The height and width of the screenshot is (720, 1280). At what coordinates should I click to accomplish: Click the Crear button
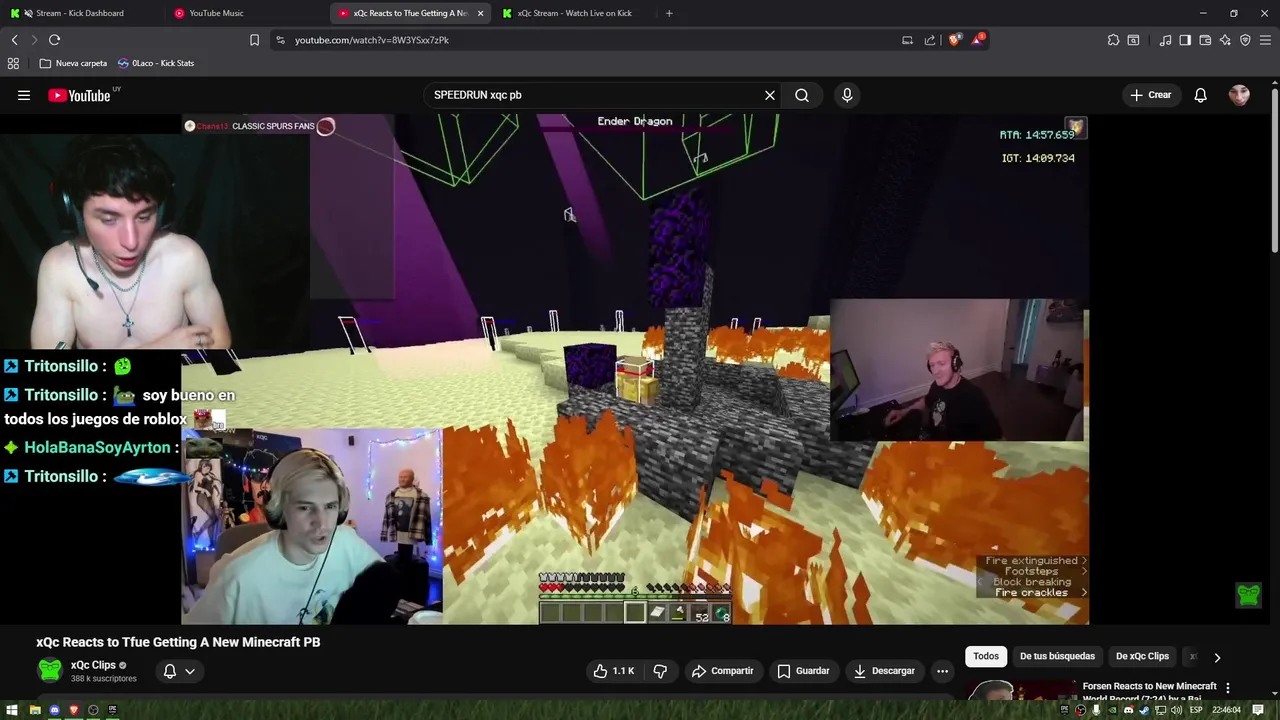tap(1150, 95)
